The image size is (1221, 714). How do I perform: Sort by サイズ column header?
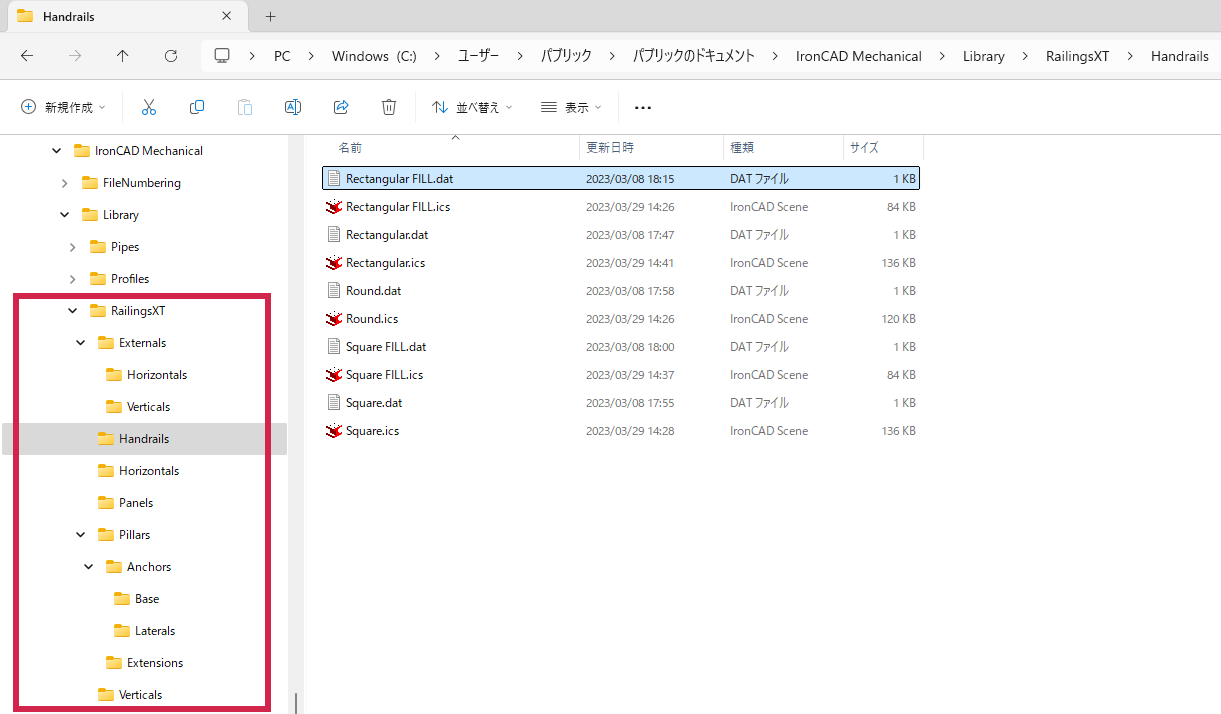pyautogui.click(x=864, y=147)
